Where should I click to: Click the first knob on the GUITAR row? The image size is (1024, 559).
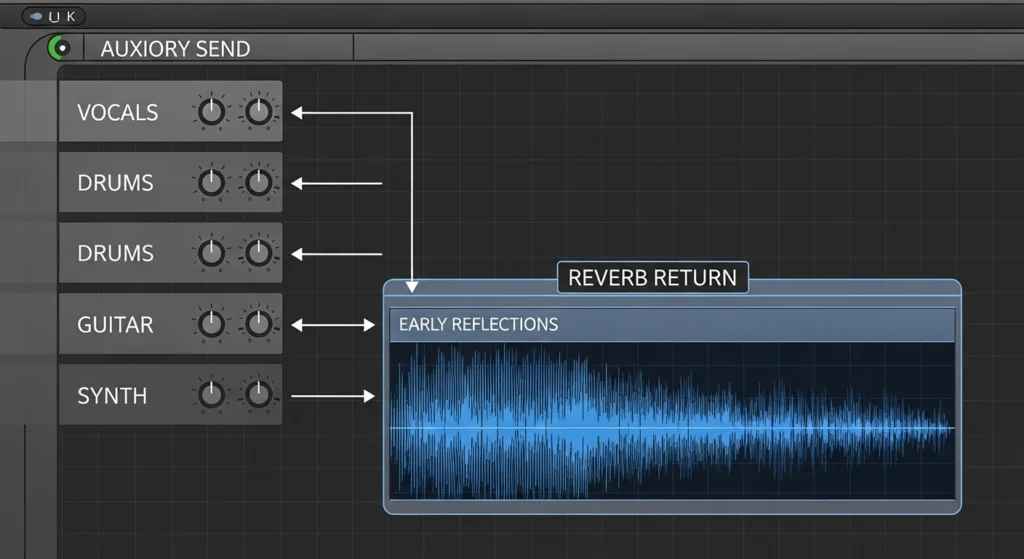coord(211,323)
